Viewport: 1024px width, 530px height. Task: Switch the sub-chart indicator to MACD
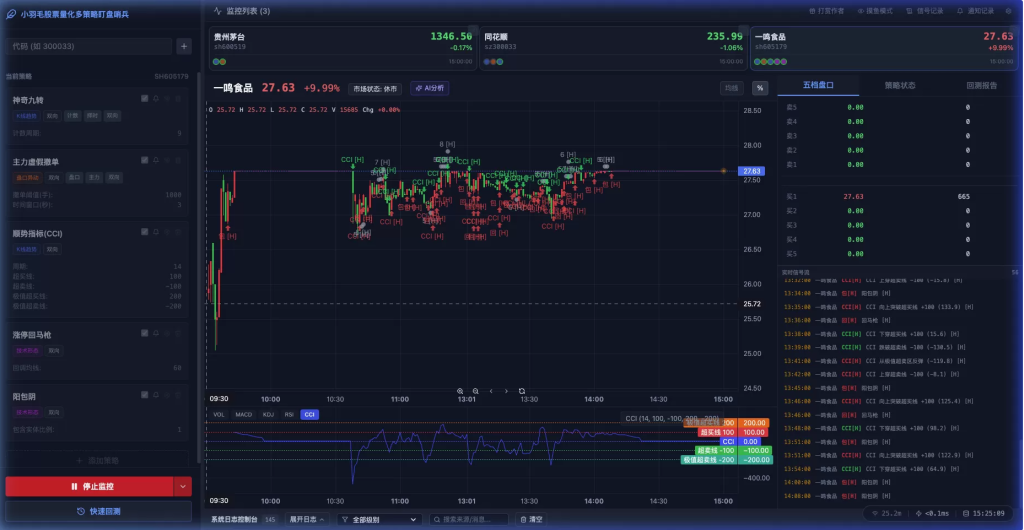tap(244, 414)
